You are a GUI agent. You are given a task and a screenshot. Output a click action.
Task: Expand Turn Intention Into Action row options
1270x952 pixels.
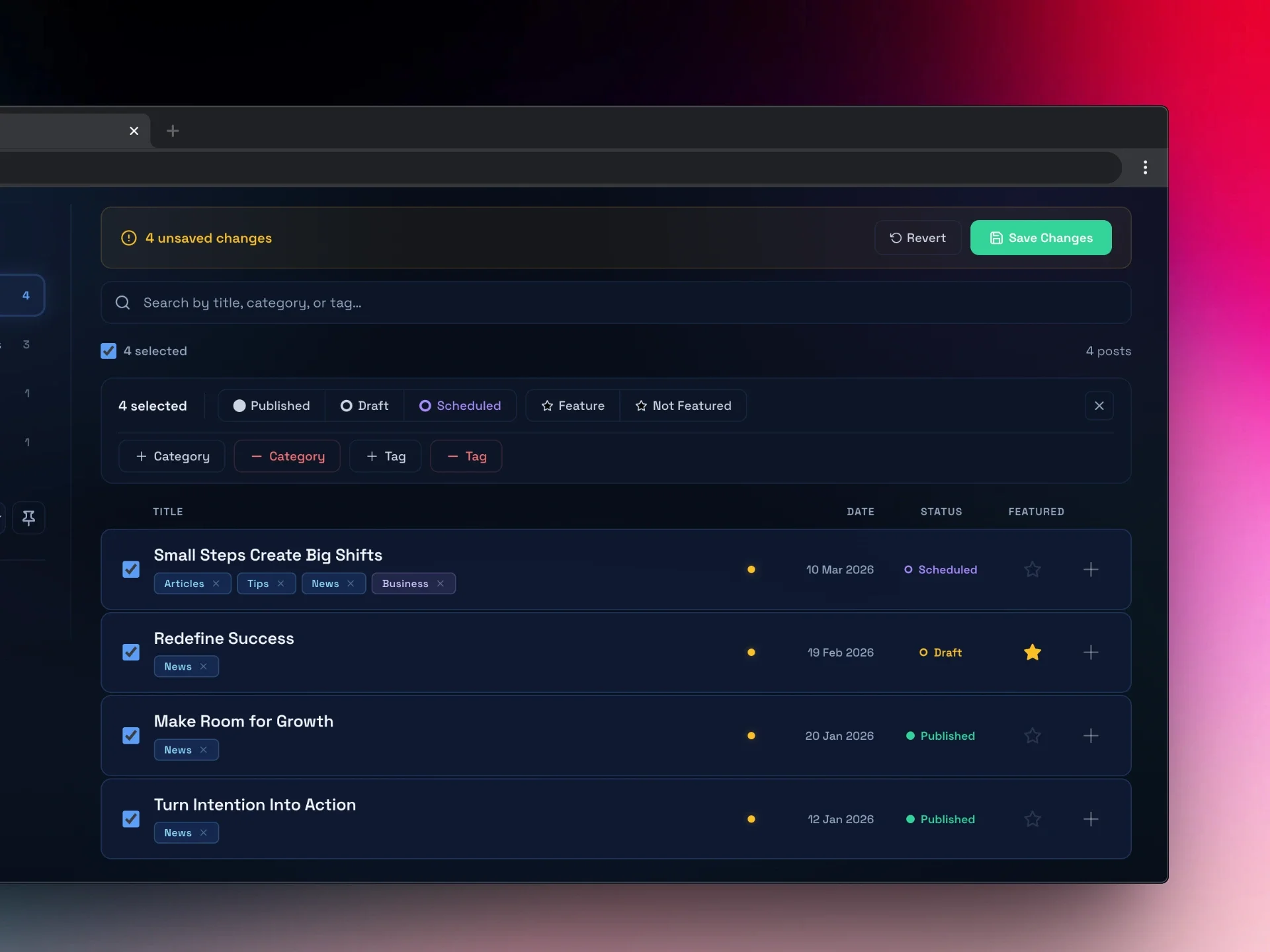pos(1091,819)
